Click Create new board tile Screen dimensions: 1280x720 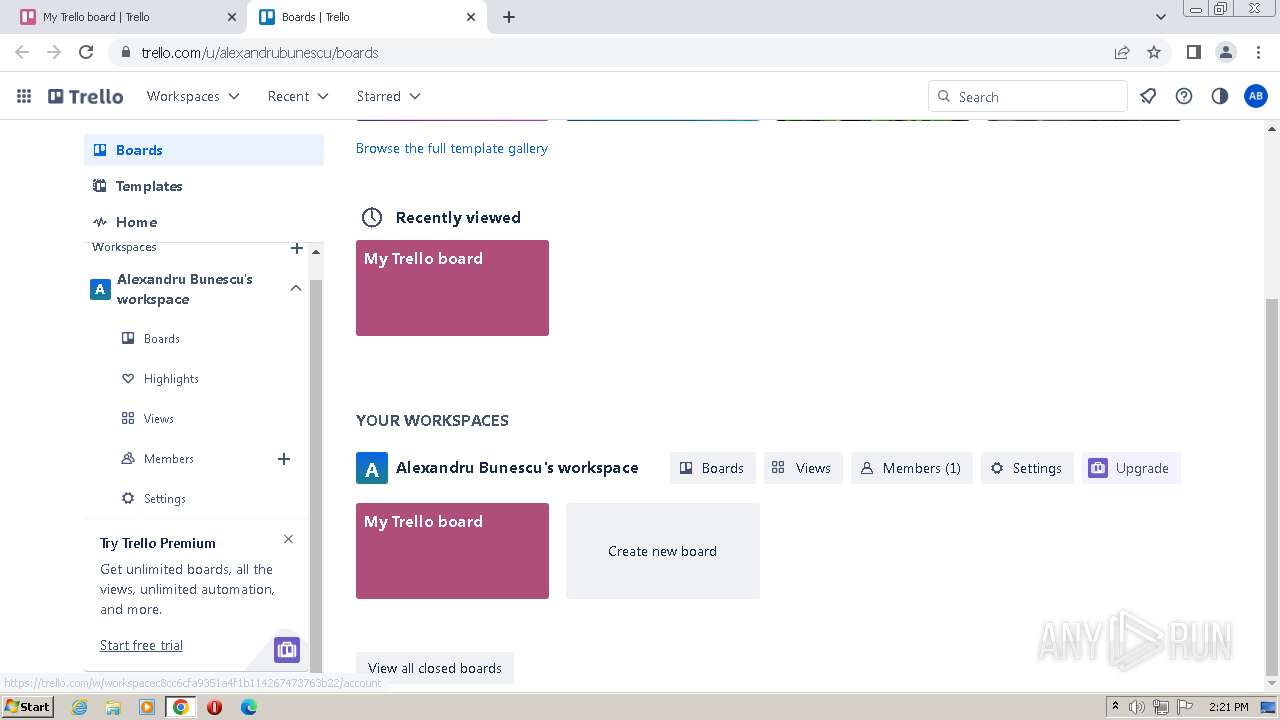[x=663, y=551]
